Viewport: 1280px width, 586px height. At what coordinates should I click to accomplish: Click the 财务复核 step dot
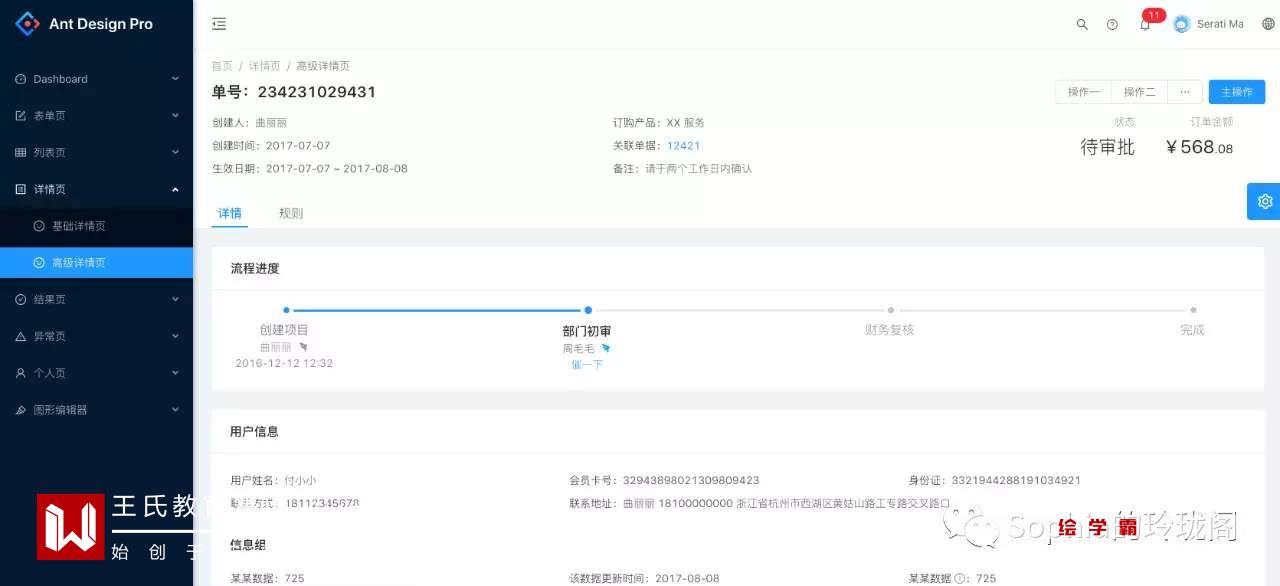[x=890, y=310]
